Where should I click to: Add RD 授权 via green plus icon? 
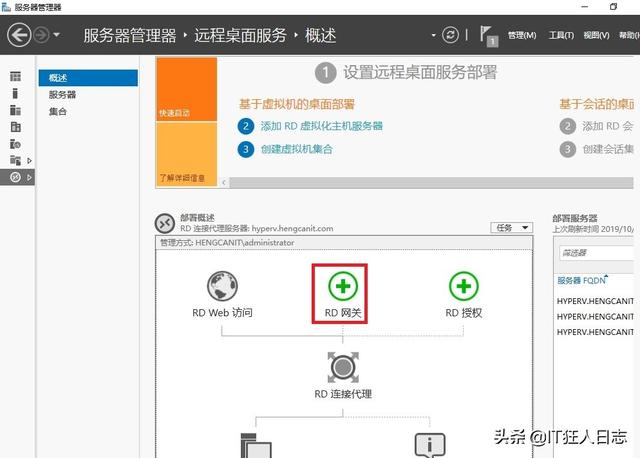click(x=463, y=287)
